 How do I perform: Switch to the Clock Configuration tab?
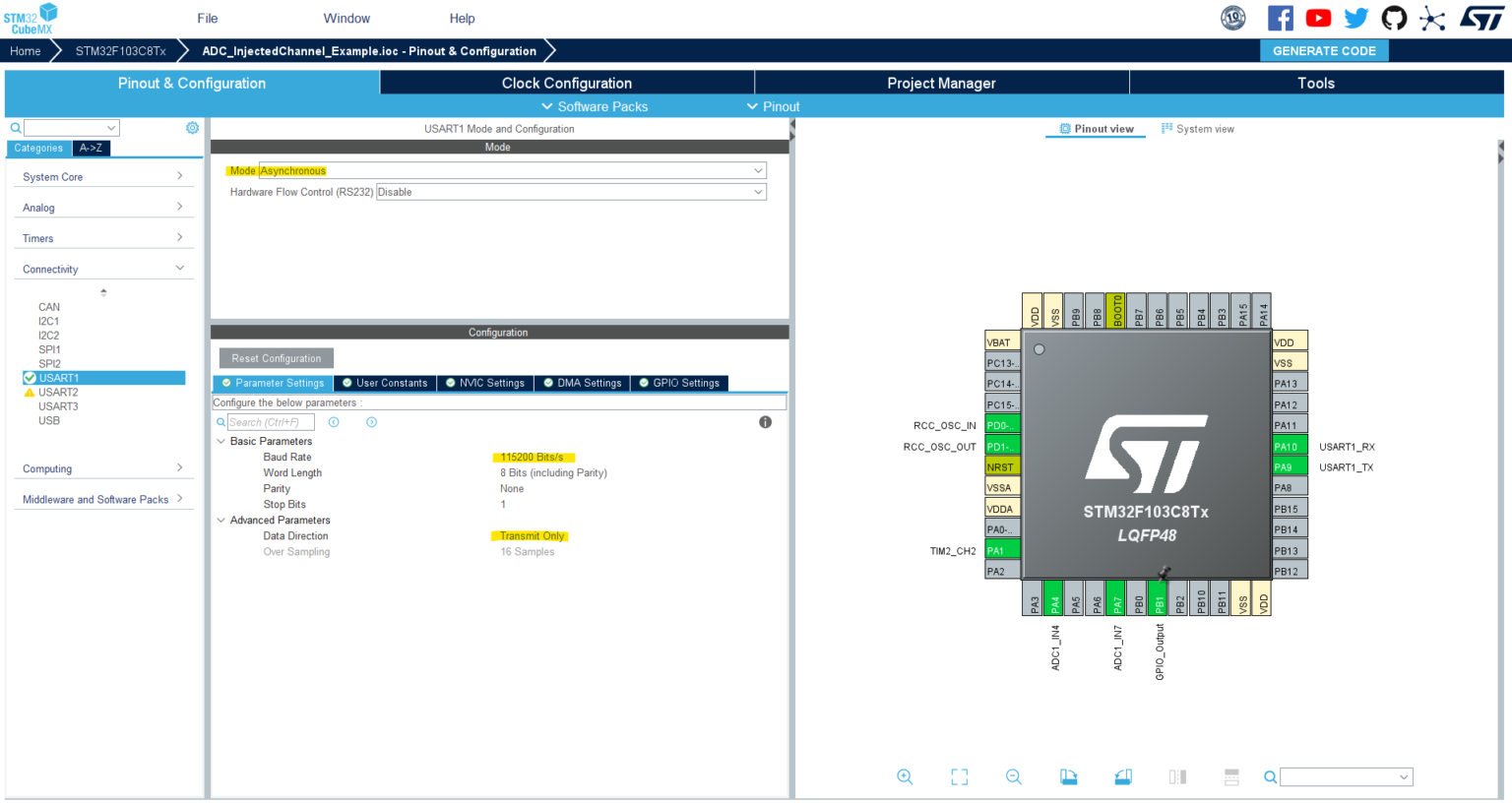coord(566,83)
